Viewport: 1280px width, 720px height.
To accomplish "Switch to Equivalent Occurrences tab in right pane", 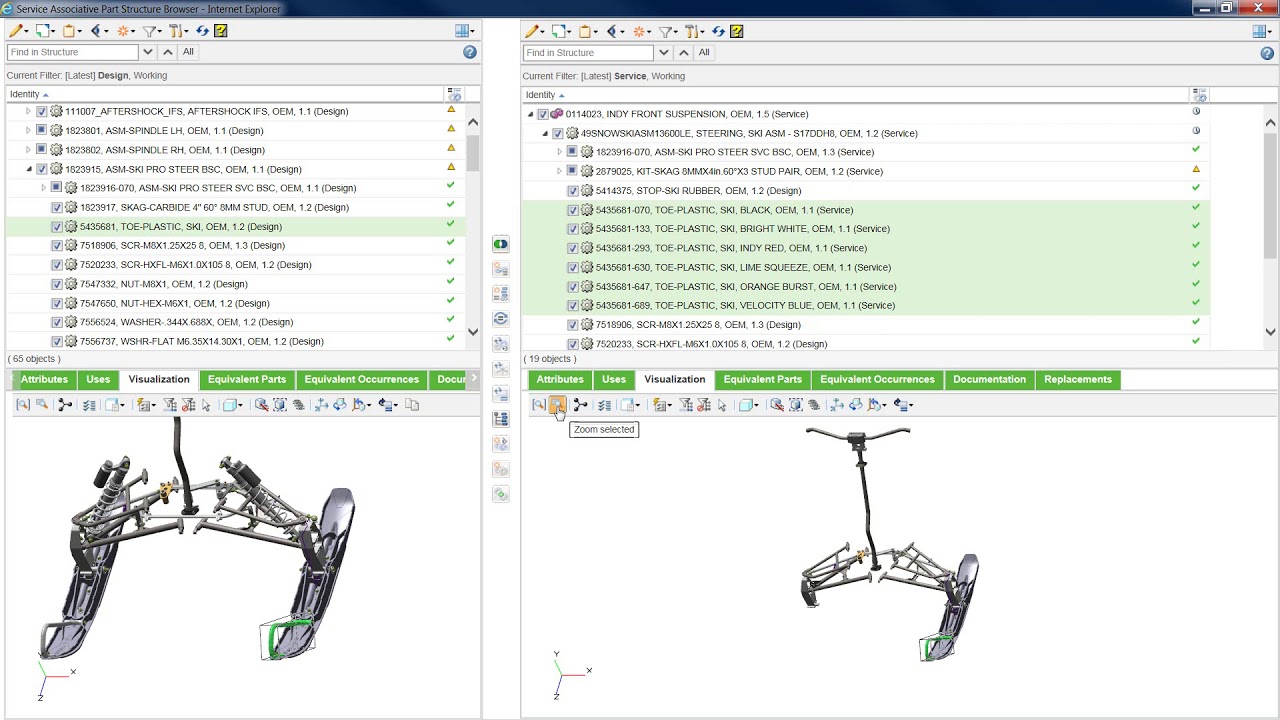I will click(x=877, y=380).
